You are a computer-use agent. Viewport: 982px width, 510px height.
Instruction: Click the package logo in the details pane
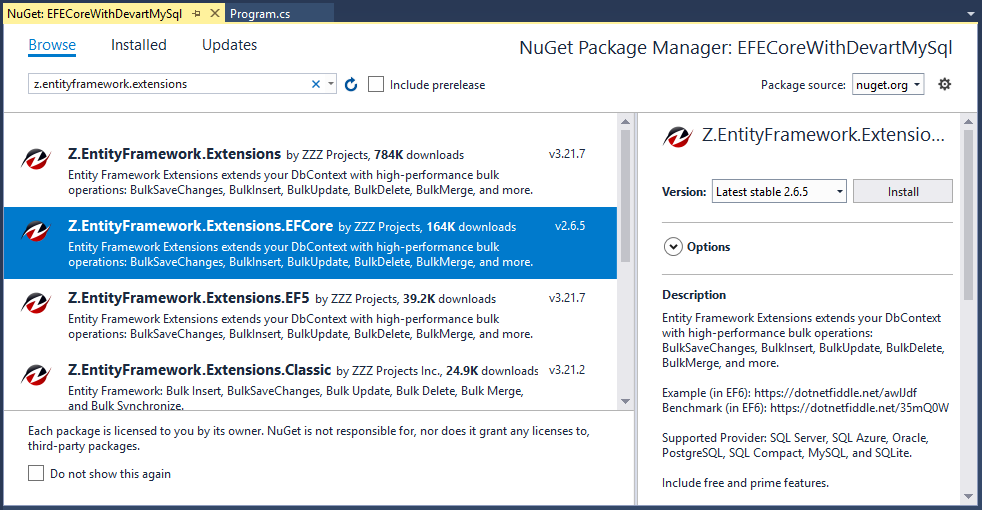click(677, 136)
